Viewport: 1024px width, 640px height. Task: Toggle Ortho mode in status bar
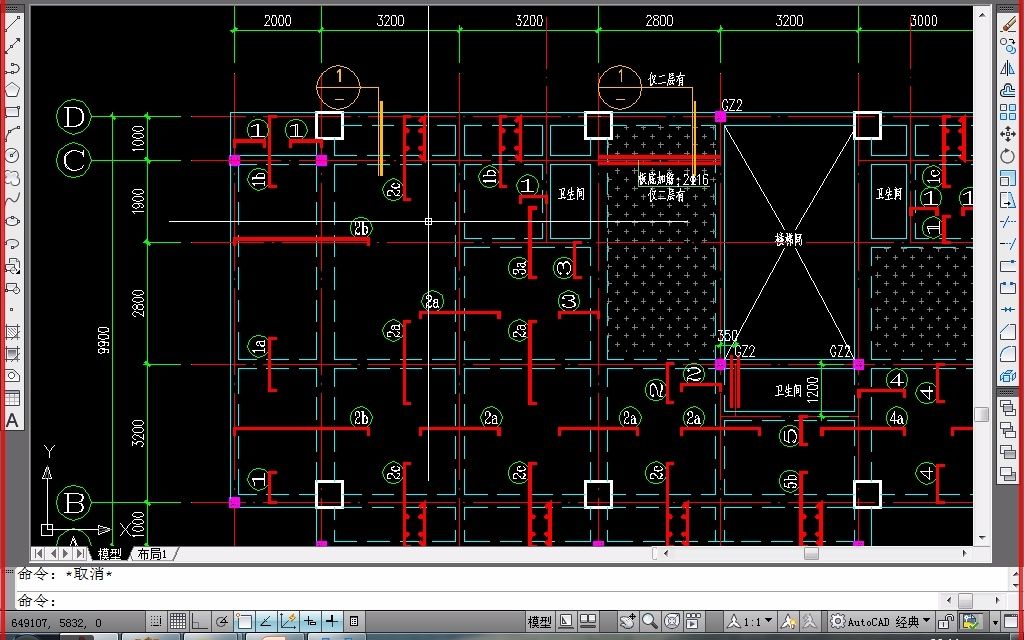(199, 621)
